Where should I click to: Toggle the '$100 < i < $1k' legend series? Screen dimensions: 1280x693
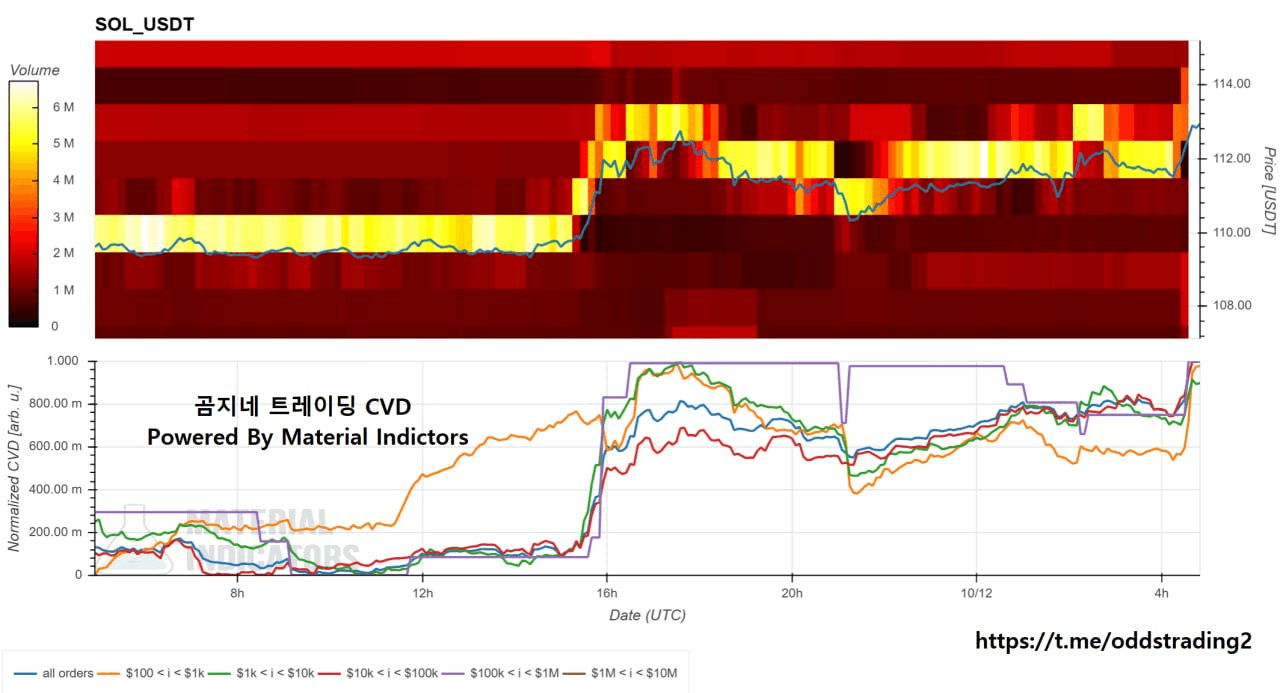pos(150,673)
